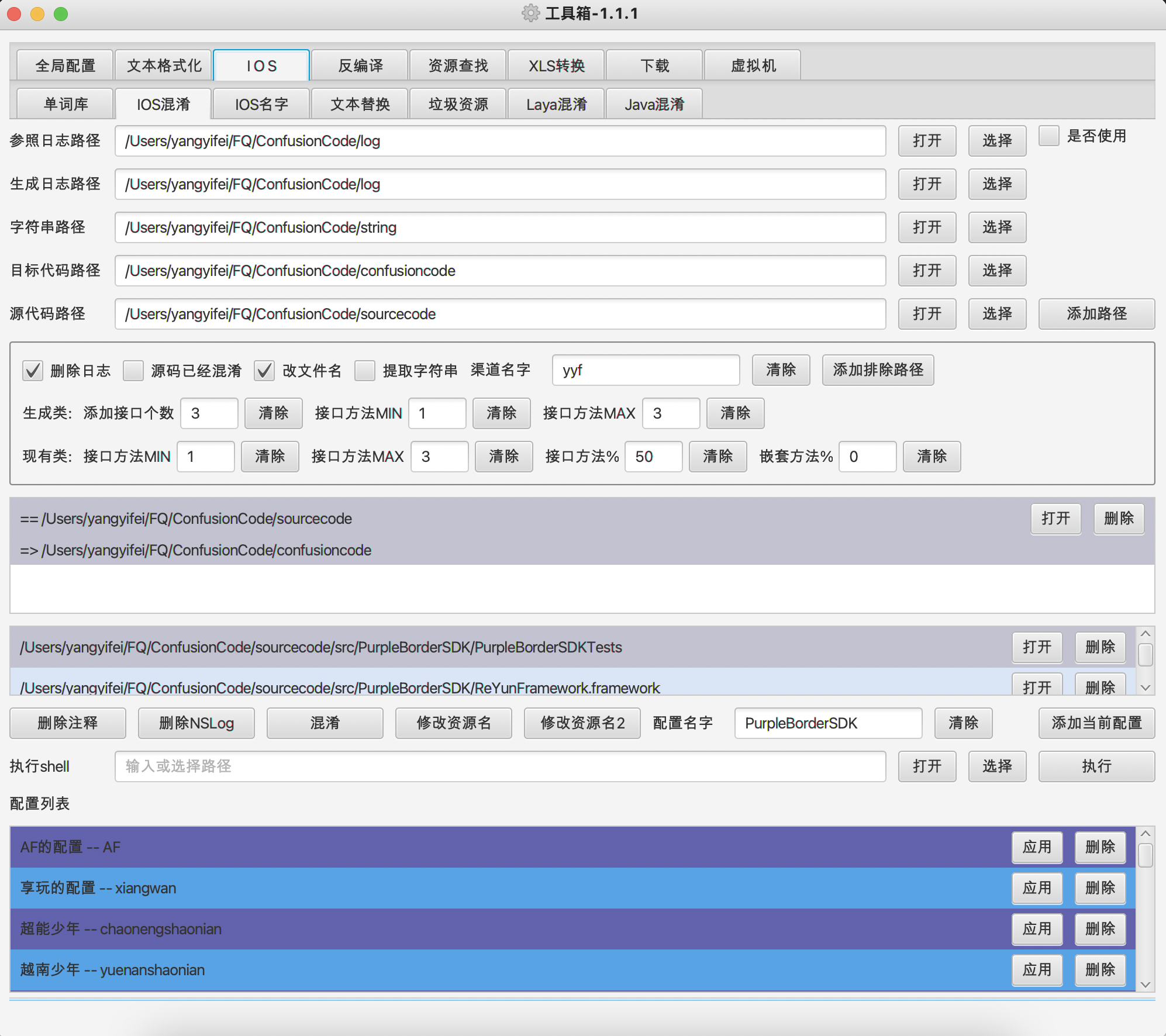The height and width of the screenshot is (1036, 1166).
Task: Uncheck the 删除日志 checkbox
Action: coord(33,371)
